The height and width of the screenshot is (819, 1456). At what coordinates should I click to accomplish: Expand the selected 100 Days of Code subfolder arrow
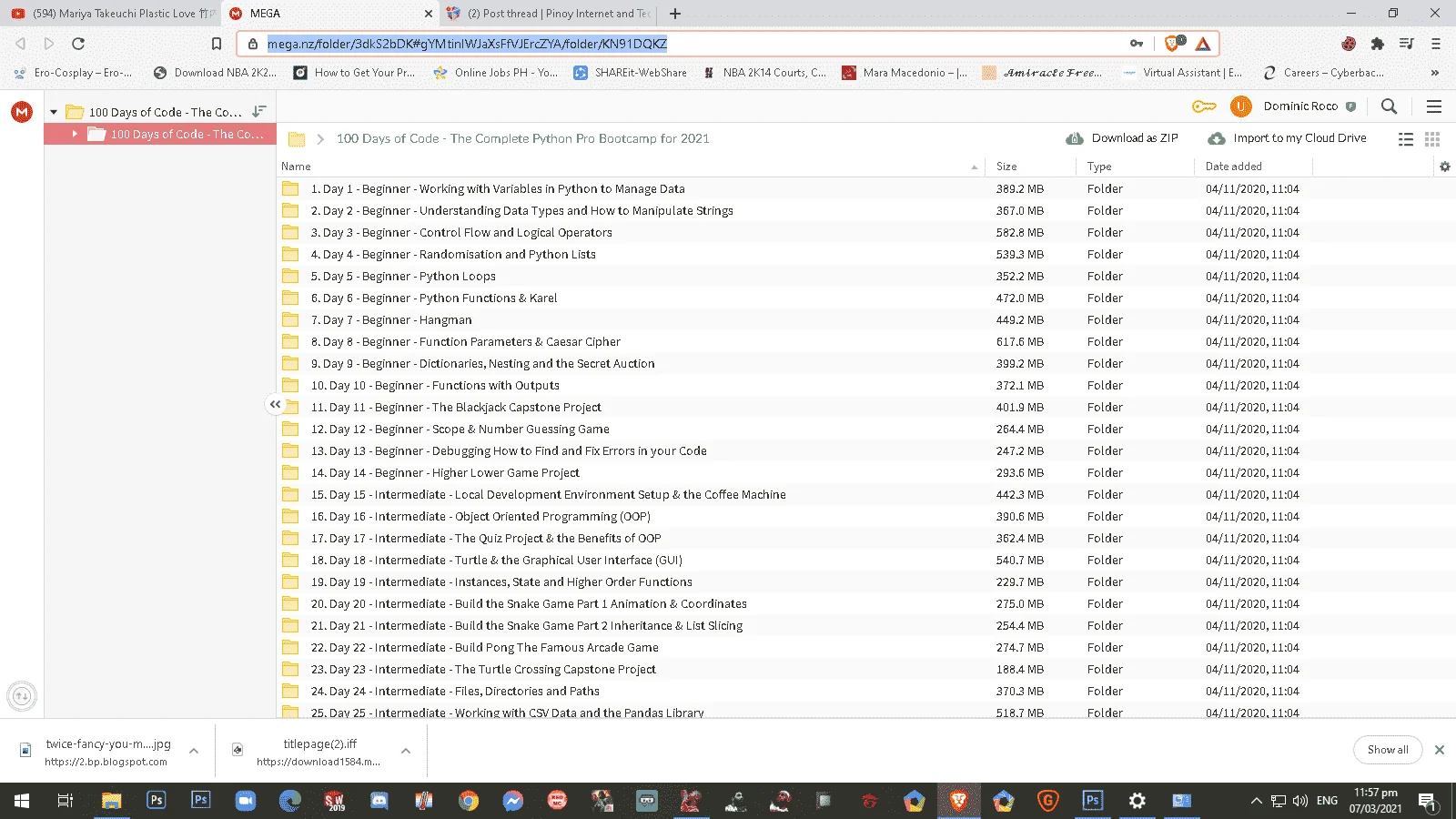click(x=75, y=134)
